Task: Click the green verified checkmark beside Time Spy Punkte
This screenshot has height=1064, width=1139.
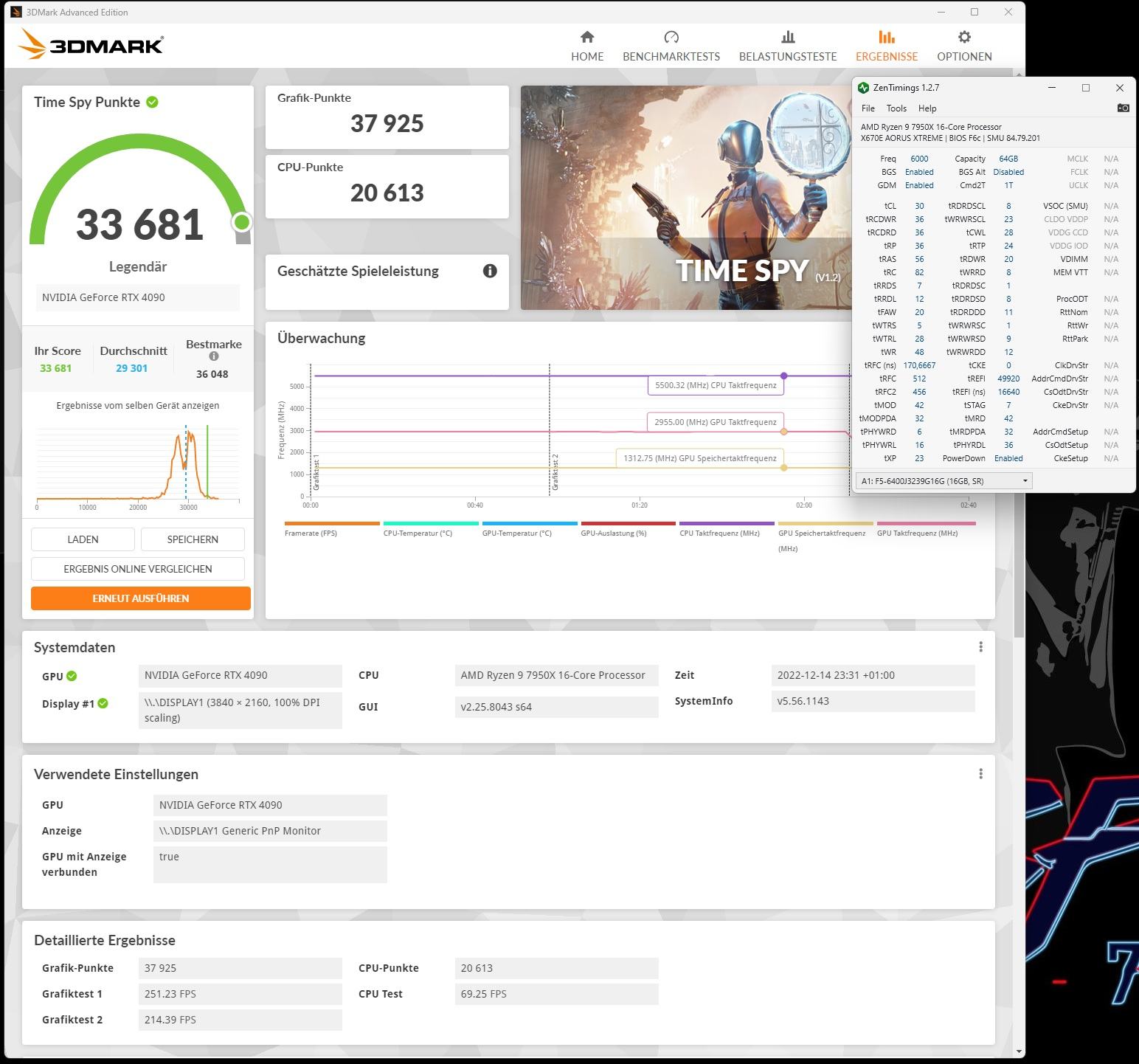Action: [152, 102]
